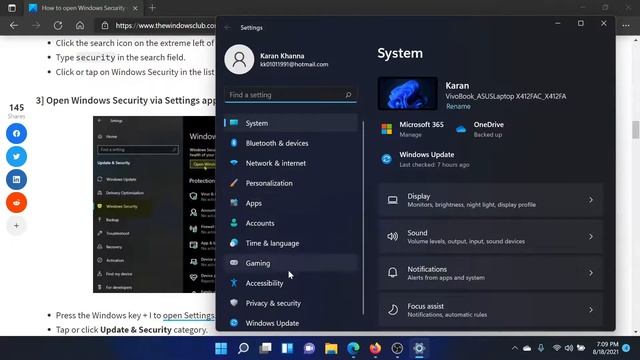Screen dimensions: 640x360
Task: Open Microsoft Edge from the taskbar
Action: click(x=353, y=348)
